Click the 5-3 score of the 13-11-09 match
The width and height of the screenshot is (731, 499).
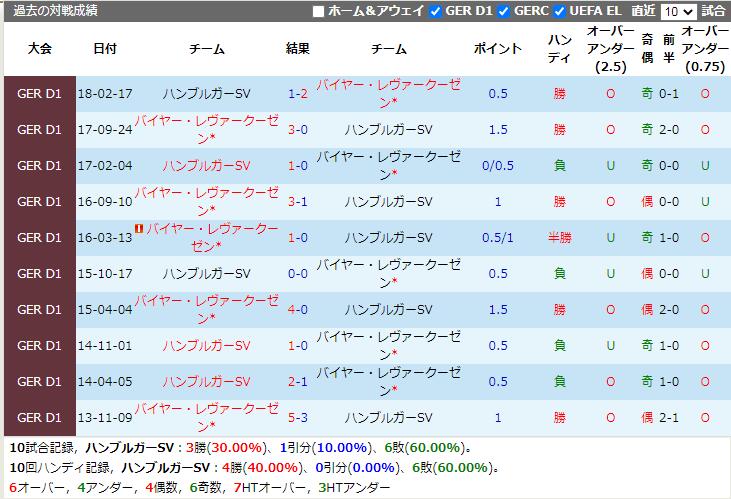[x=297, y=418]
